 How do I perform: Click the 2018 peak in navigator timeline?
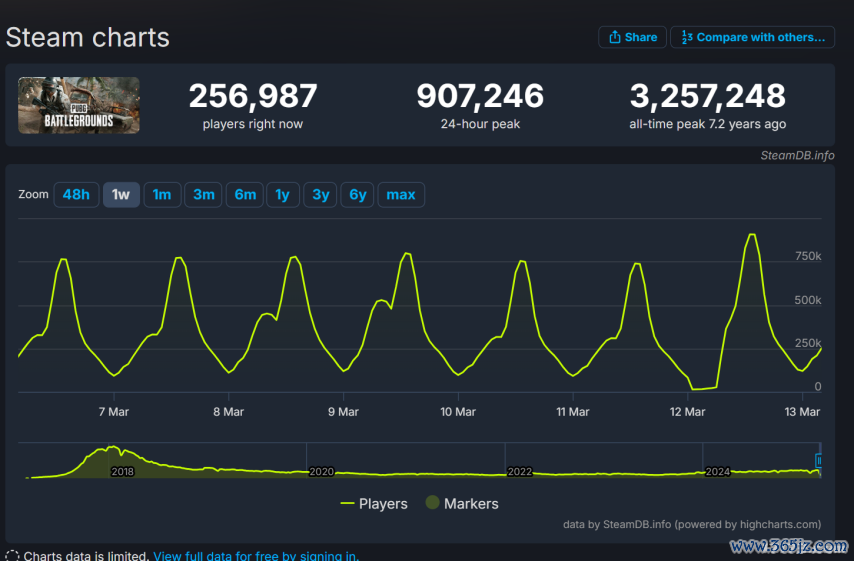(x=113, y=449)
